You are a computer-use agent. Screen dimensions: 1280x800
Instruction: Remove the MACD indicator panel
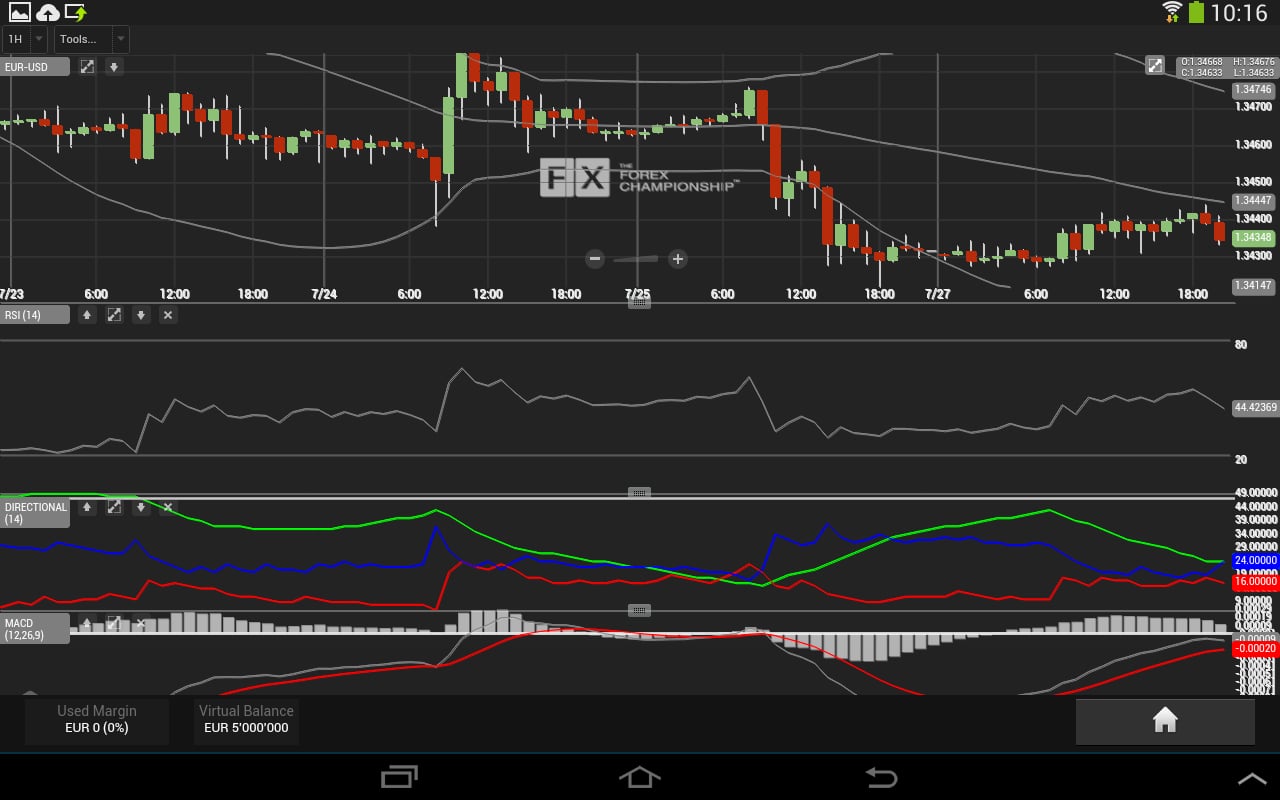coord(141,623)
